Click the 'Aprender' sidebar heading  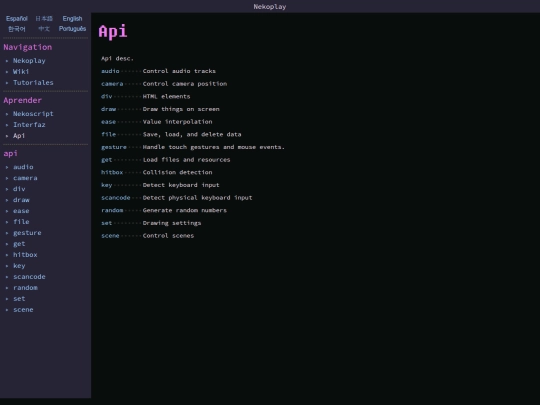click(x=22, y=101)
